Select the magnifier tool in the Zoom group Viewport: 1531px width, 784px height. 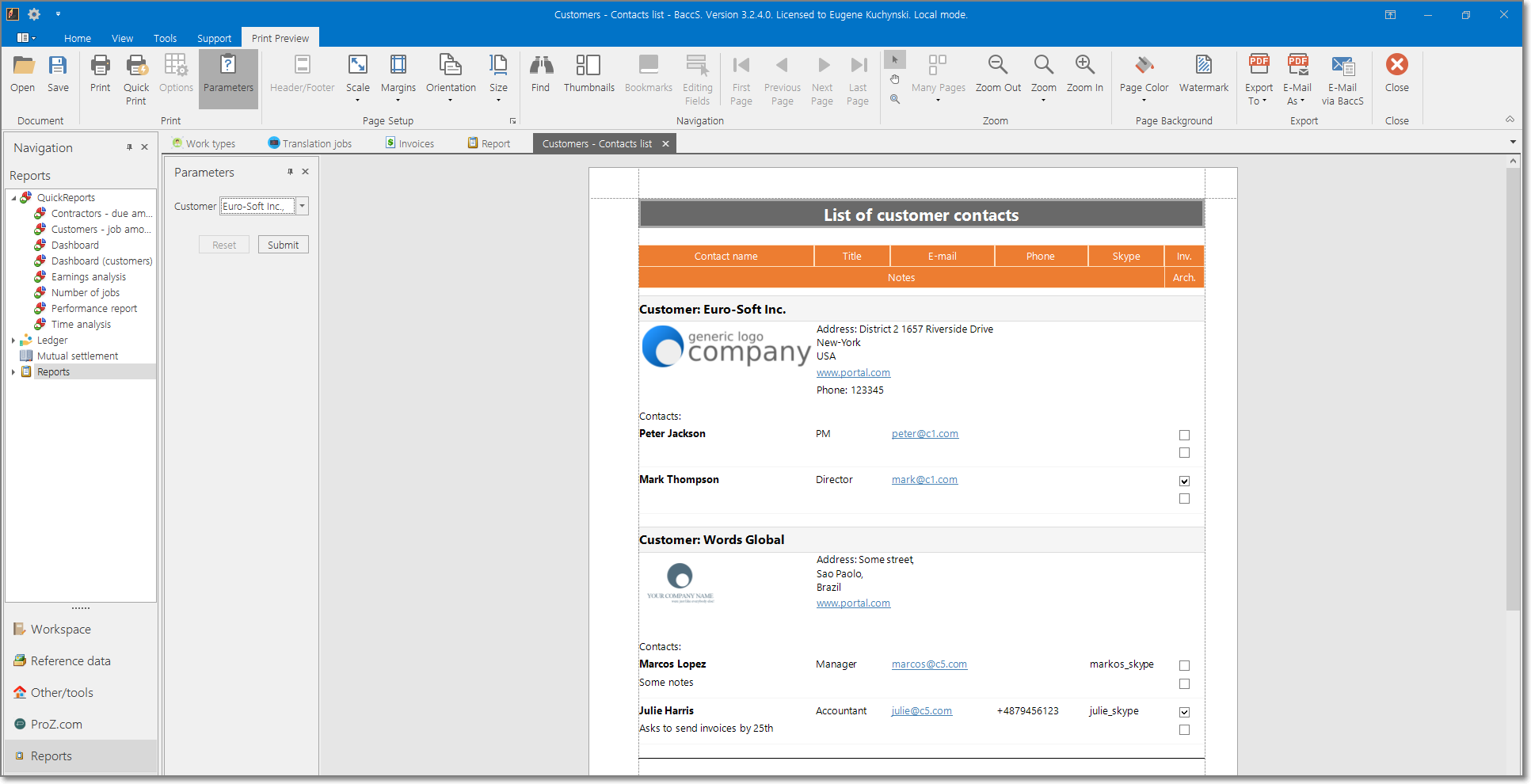point(895,99)
